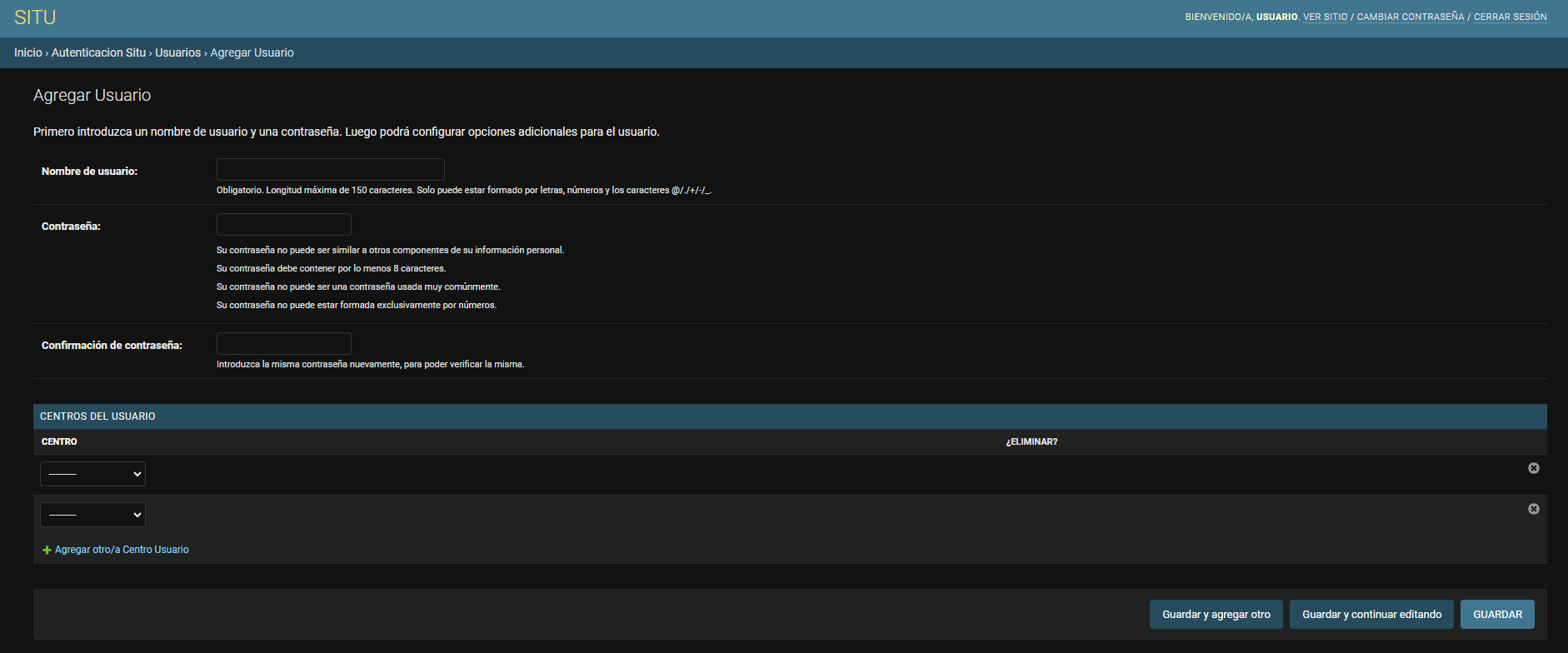Click the 'Confirmación de contraseña:' label text

(112, 346)
